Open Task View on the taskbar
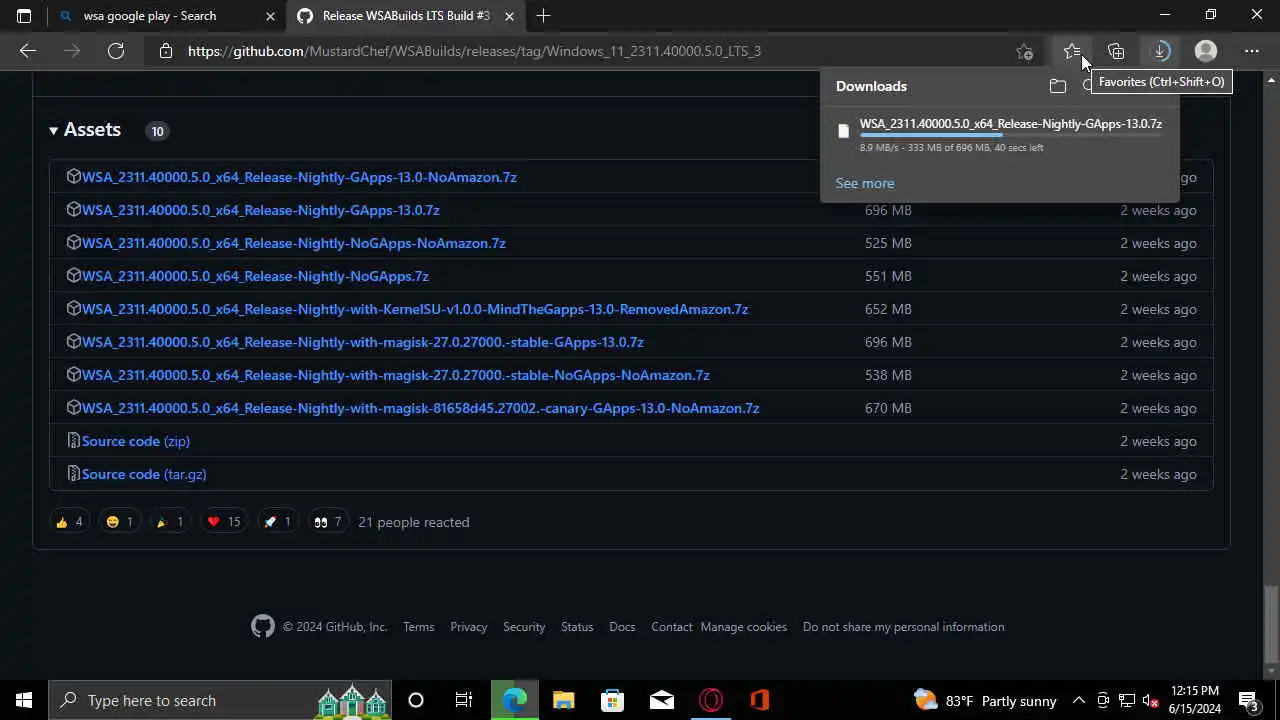This screenshot has width=1280, height=720. [464, 700]
